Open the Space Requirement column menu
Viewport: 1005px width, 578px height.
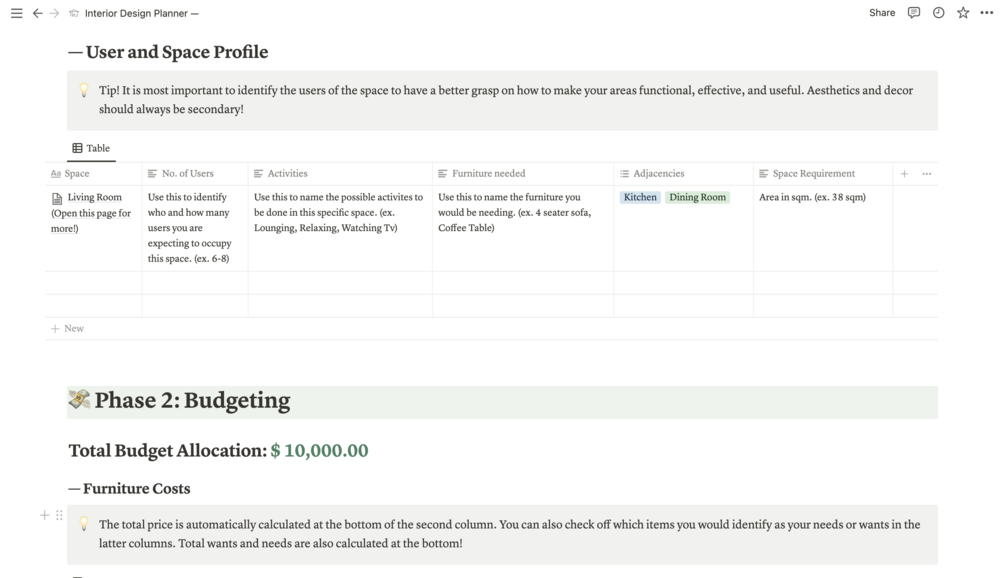pos(813,174)
